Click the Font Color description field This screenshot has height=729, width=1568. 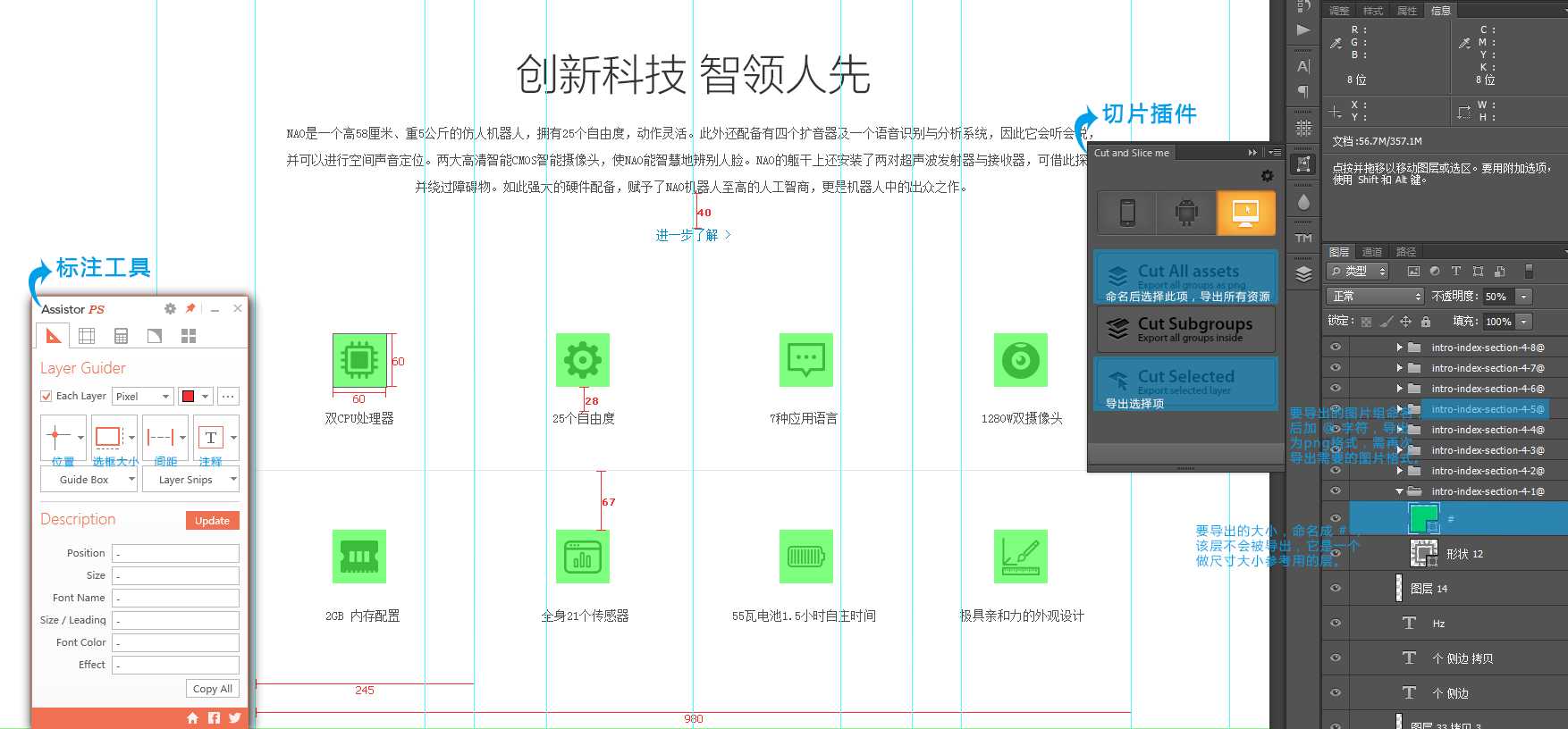[175, 642]
